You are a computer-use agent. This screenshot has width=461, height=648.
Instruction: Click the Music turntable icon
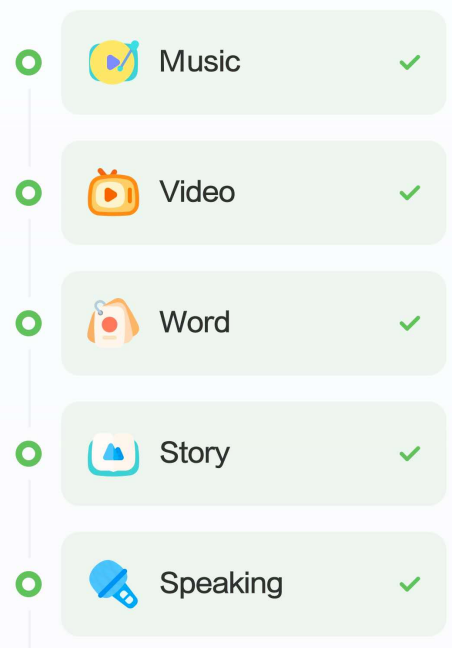[x=114, y=62]
